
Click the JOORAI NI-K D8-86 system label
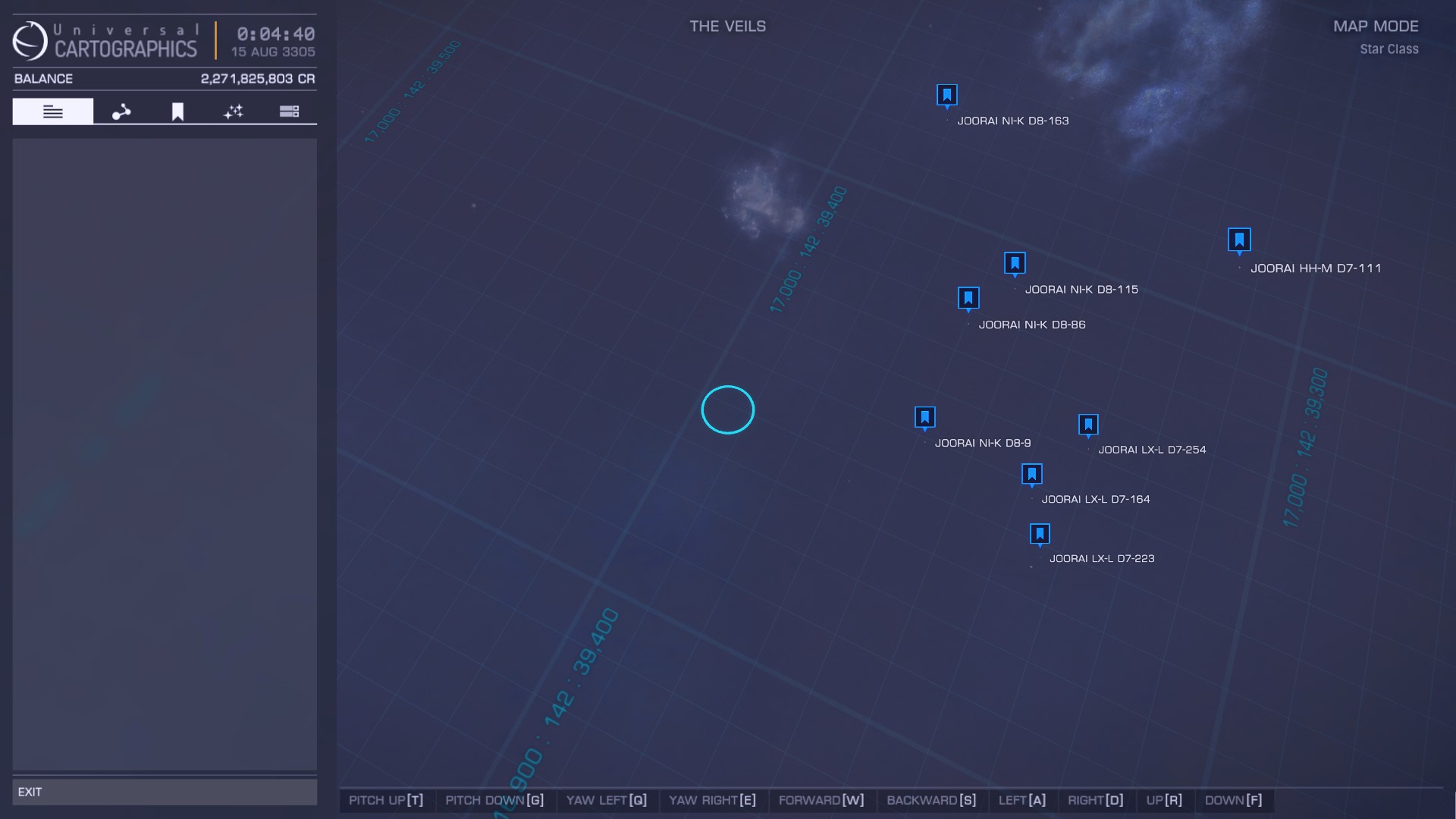pyautogui.click(x=1032, y=325)
